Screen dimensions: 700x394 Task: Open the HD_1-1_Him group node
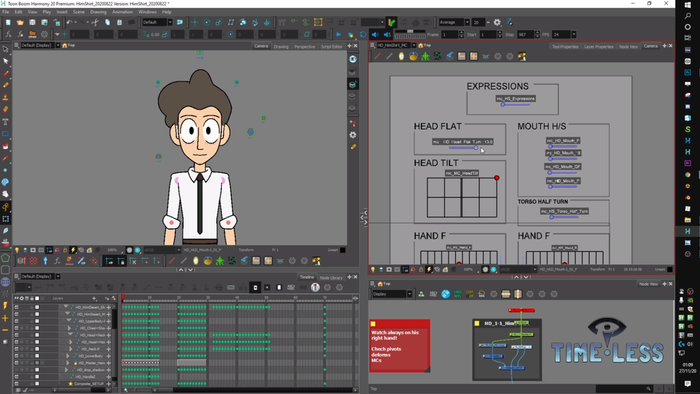click(507, 350)
